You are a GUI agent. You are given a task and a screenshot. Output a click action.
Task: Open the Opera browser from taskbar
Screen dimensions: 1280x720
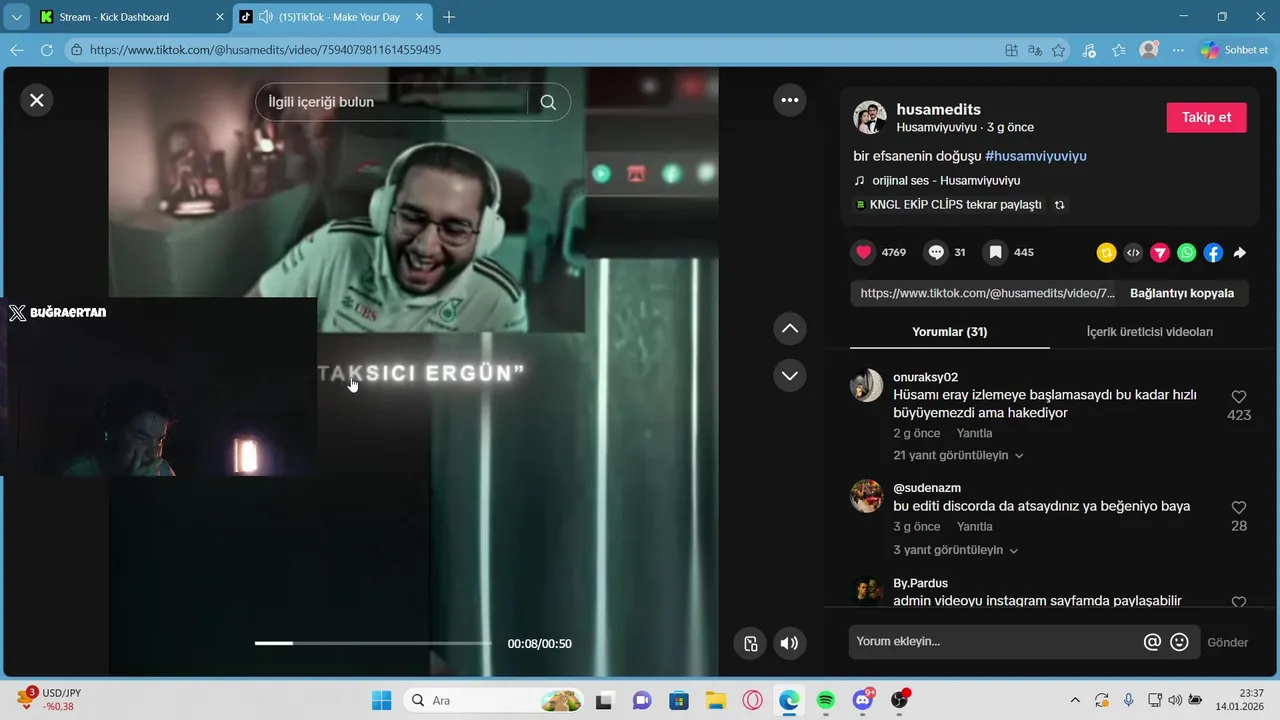[752, 700]
